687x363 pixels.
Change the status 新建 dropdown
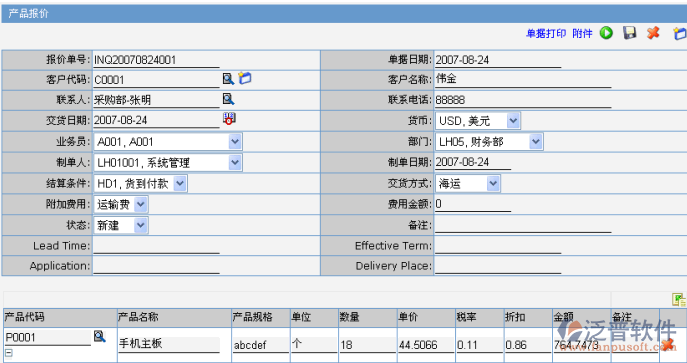tap(140, 226)
